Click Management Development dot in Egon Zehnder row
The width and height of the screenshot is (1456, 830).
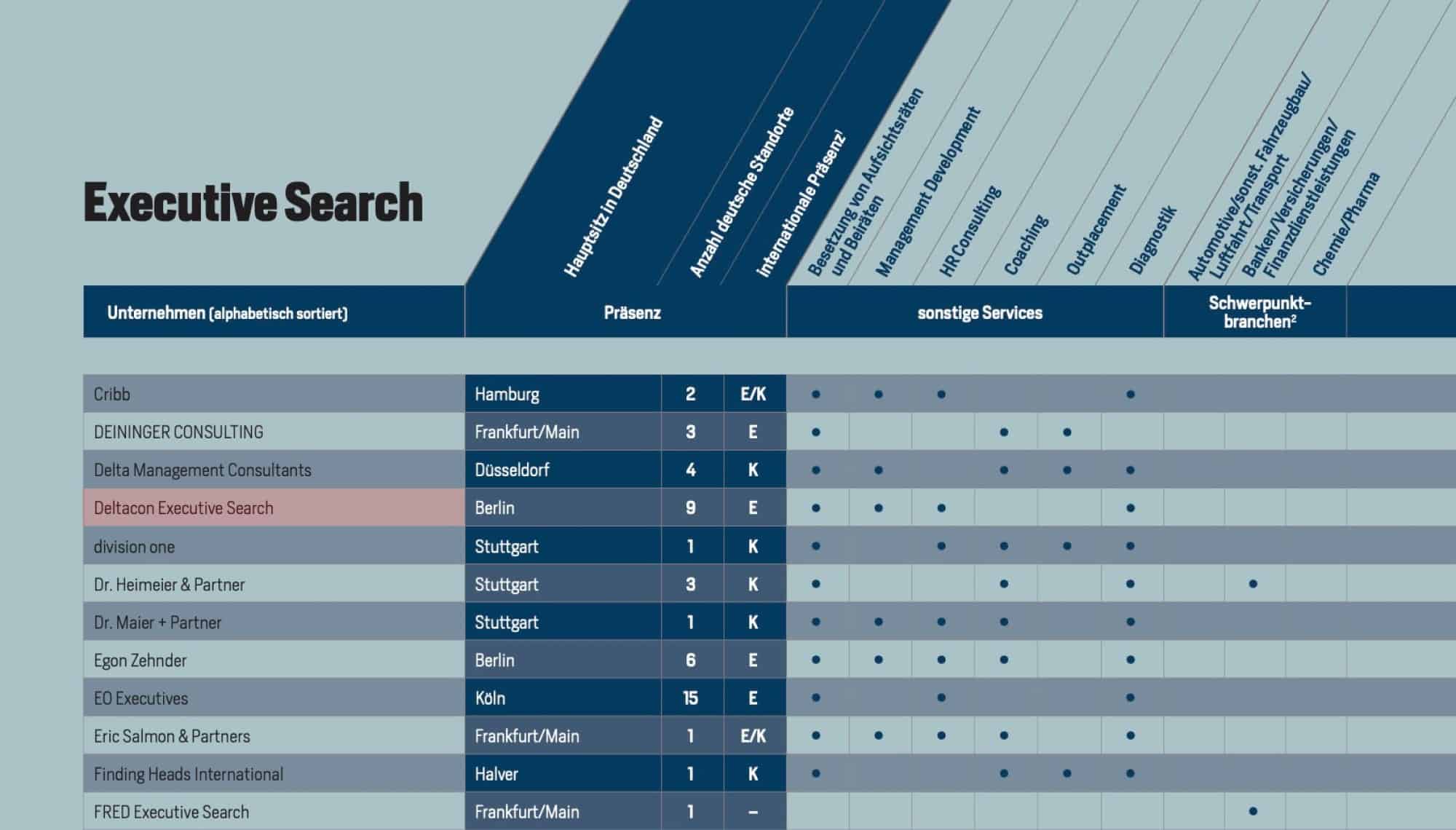tap(879, 660)
